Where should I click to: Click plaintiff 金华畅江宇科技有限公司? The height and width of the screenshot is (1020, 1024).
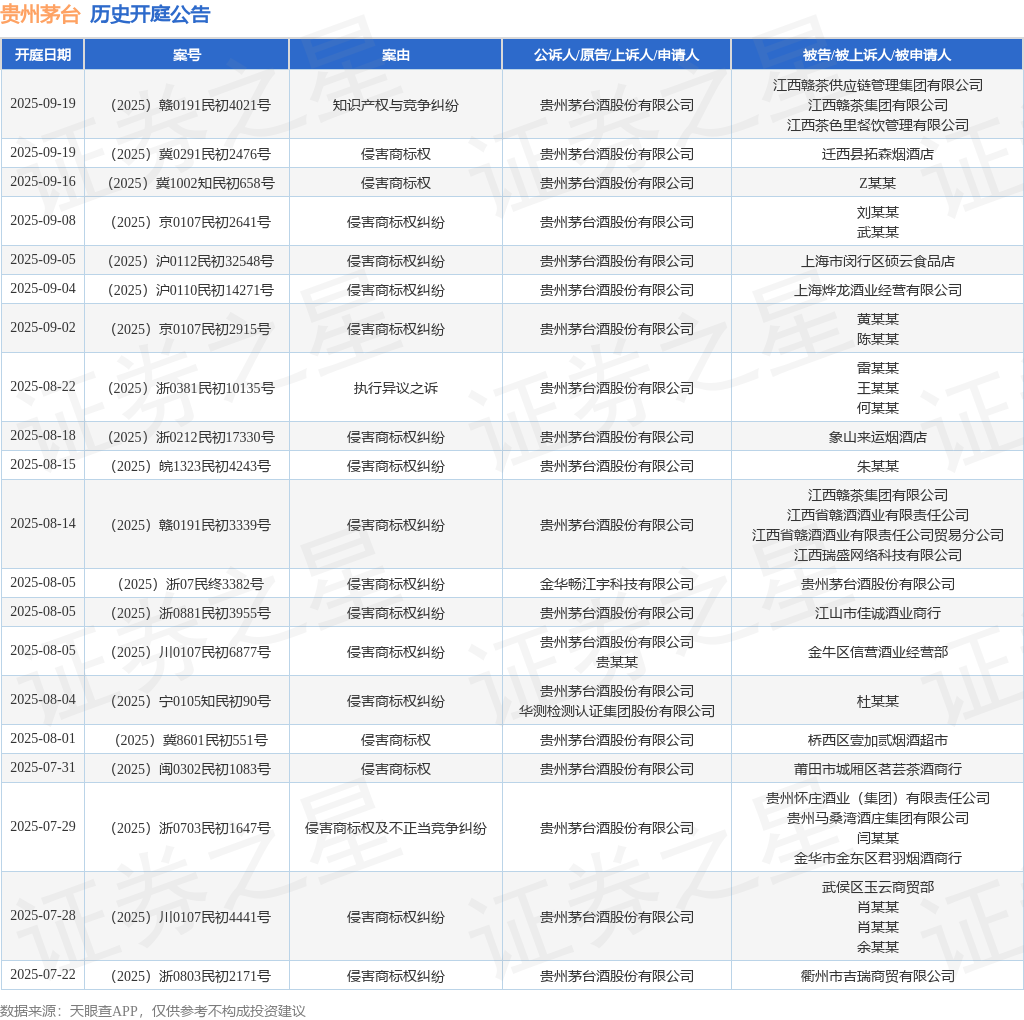tap(616, 584)
